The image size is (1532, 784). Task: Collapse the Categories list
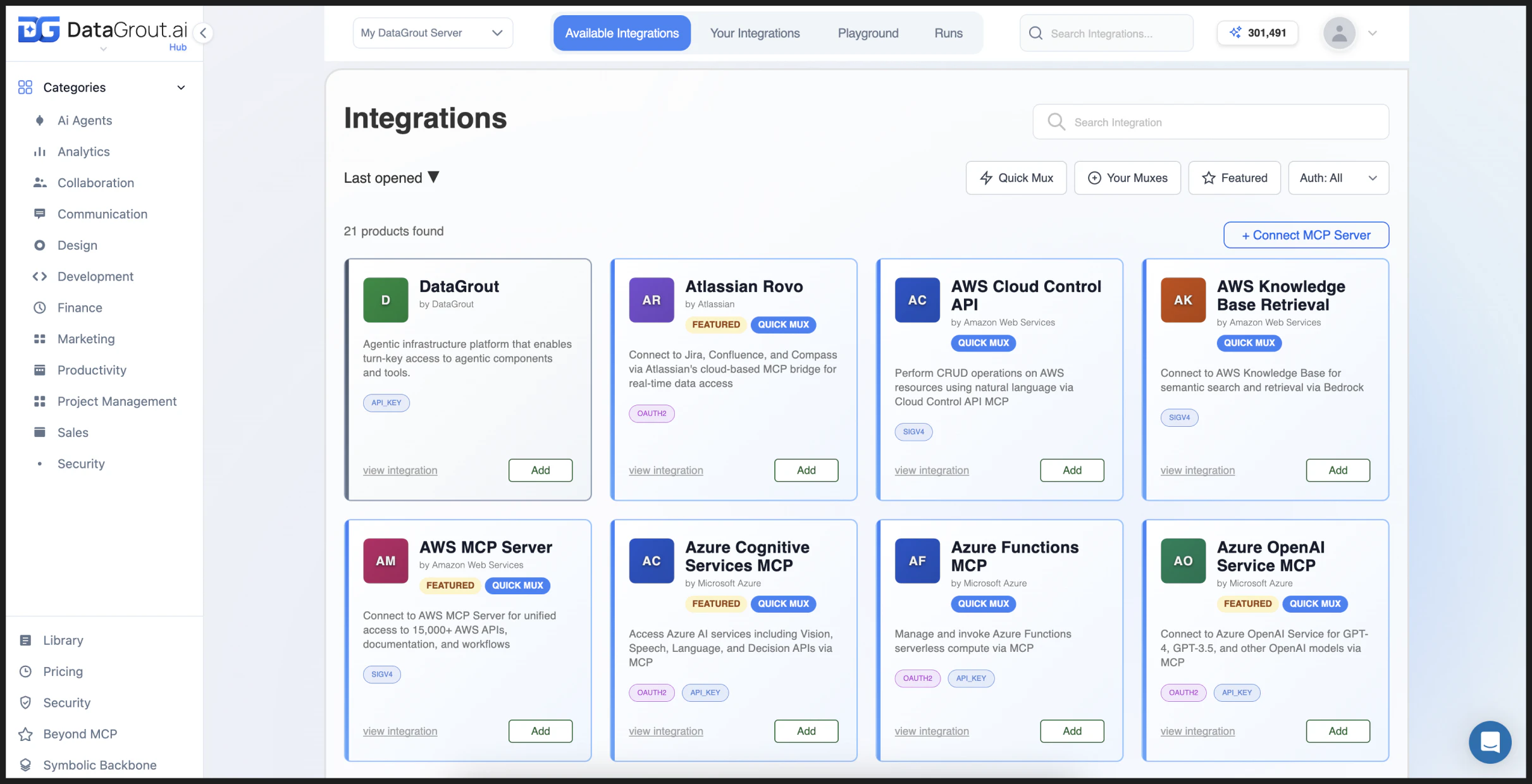pos(181,87)
